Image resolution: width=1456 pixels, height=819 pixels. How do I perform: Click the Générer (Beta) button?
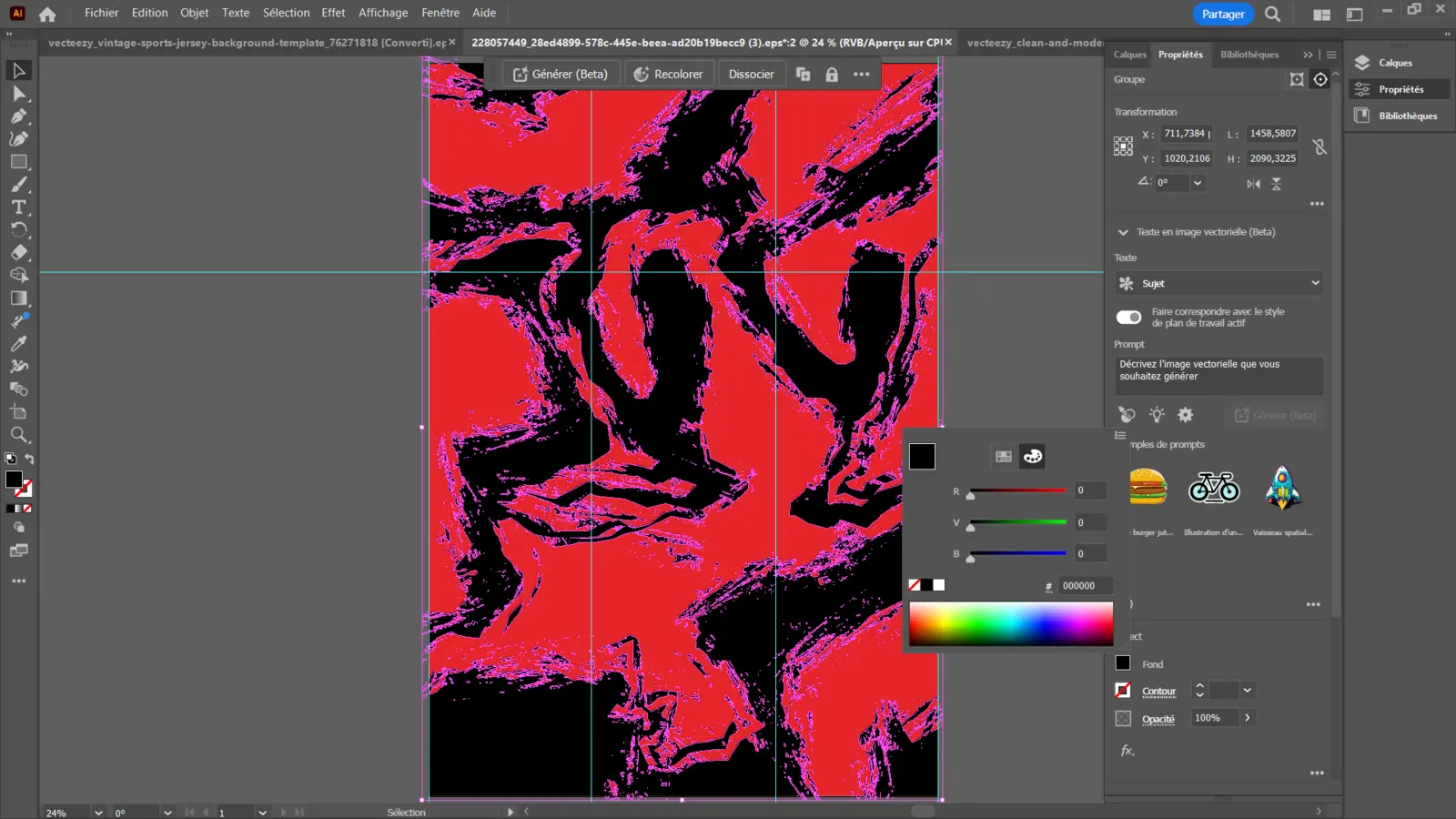tap(561, 75)
